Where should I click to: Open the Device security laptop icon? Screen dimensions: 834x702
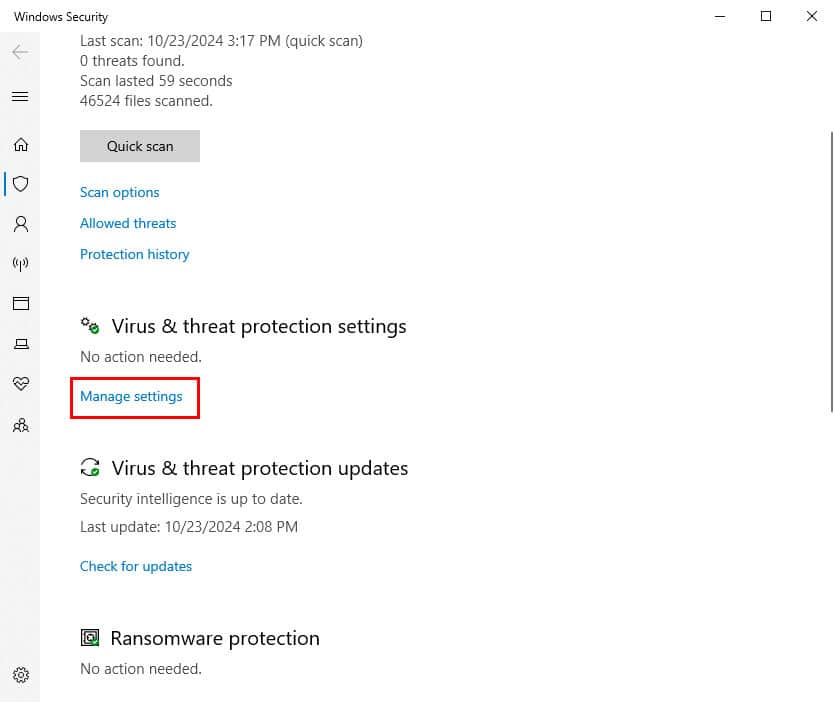pyautogui.click(x=21, y=344)
